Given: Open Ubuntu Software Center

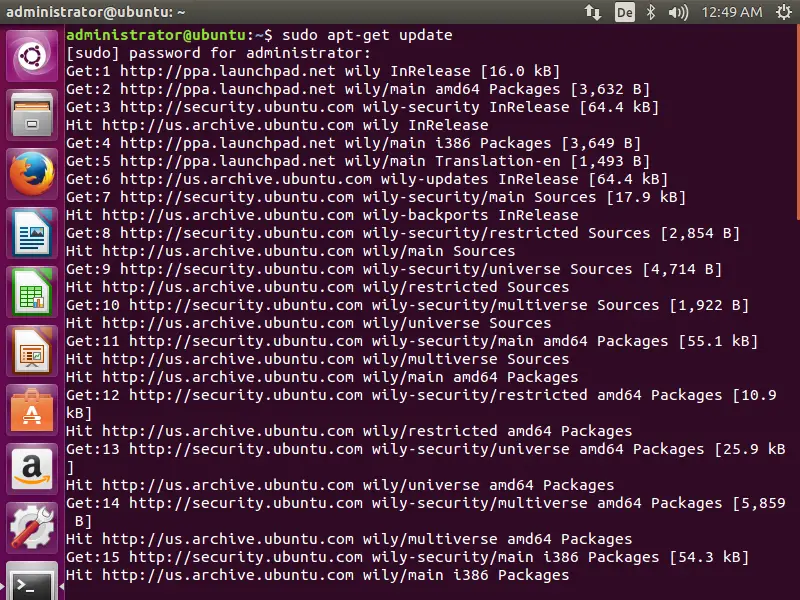Looking at the screenshot, I should pyautogui.click(x=32, y=411).
